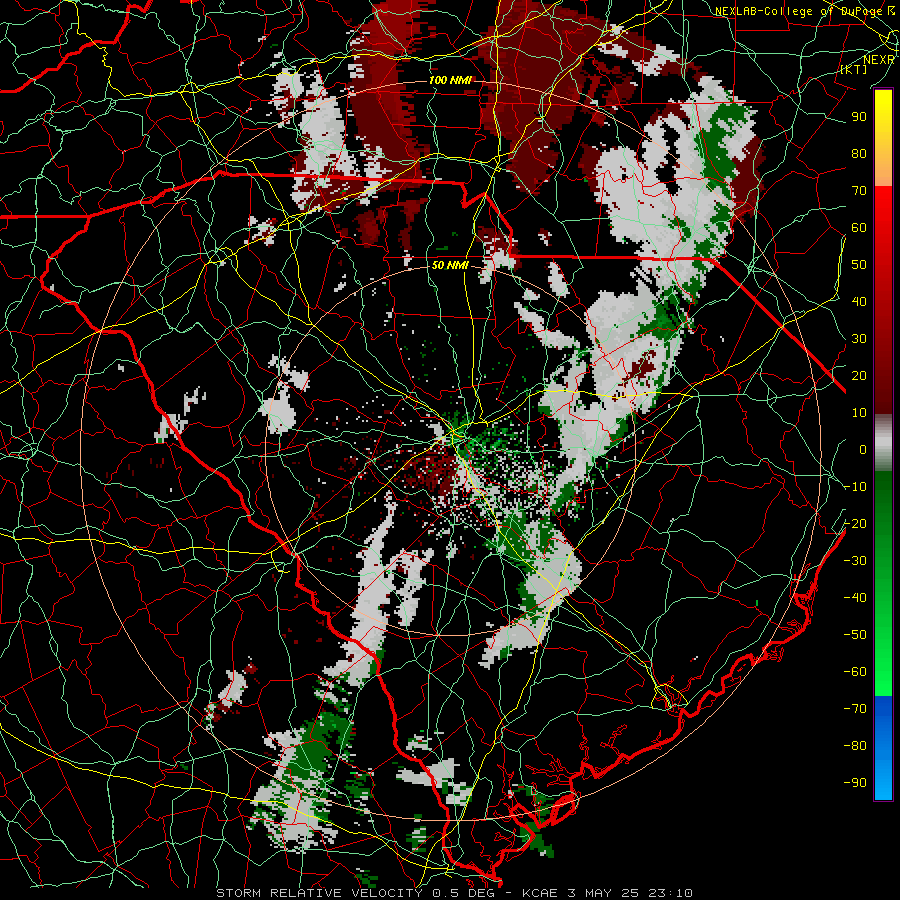Click the -20 value on velocity scale

point(855,523)
